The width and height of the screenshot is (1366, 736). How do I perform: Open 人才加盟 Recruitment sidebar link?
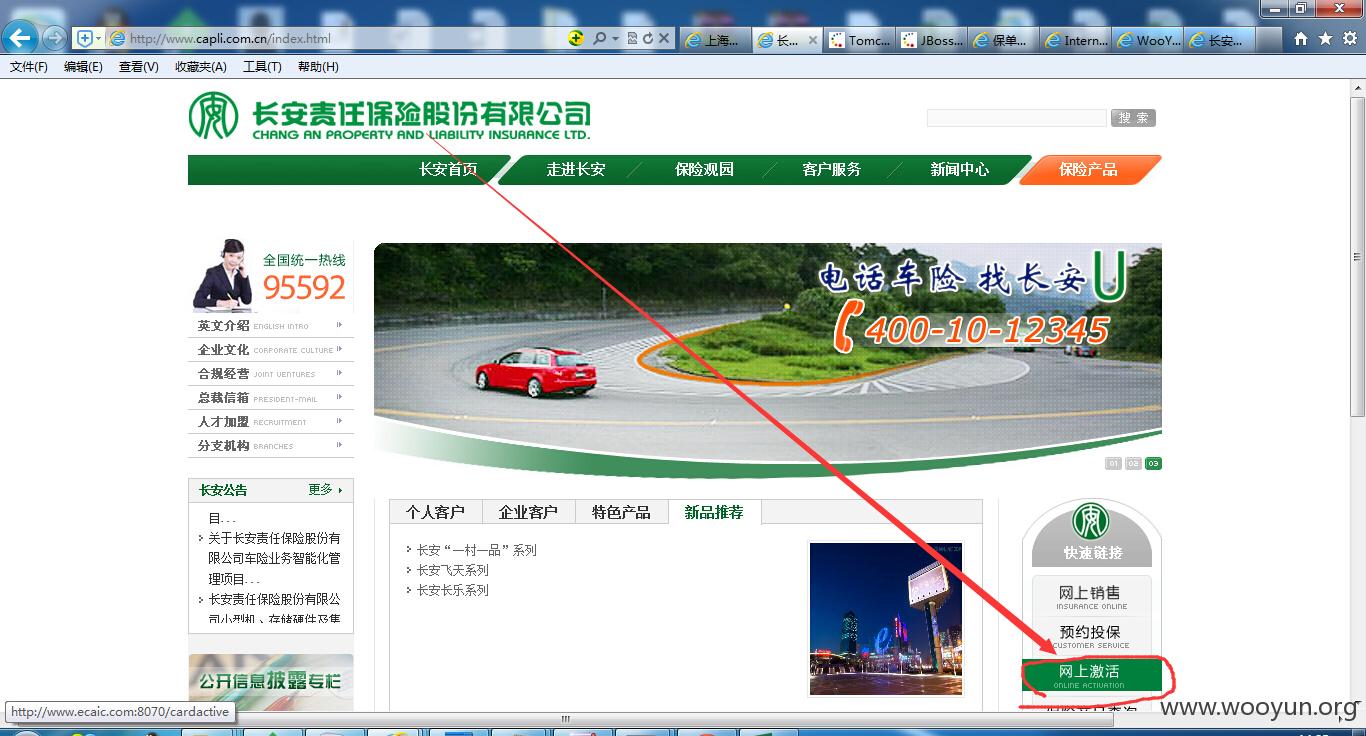(271, 422)
